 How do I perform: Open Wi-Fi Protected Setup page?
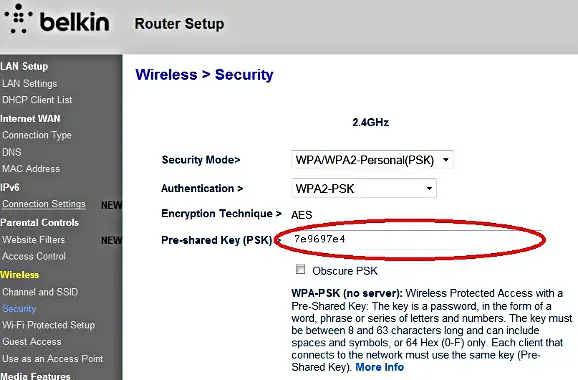[x=48, y=325]
